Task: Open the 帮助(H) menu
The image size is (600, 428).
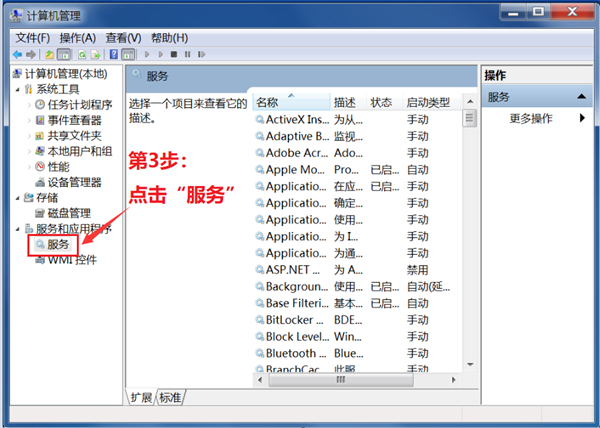Action: (169, 38)
